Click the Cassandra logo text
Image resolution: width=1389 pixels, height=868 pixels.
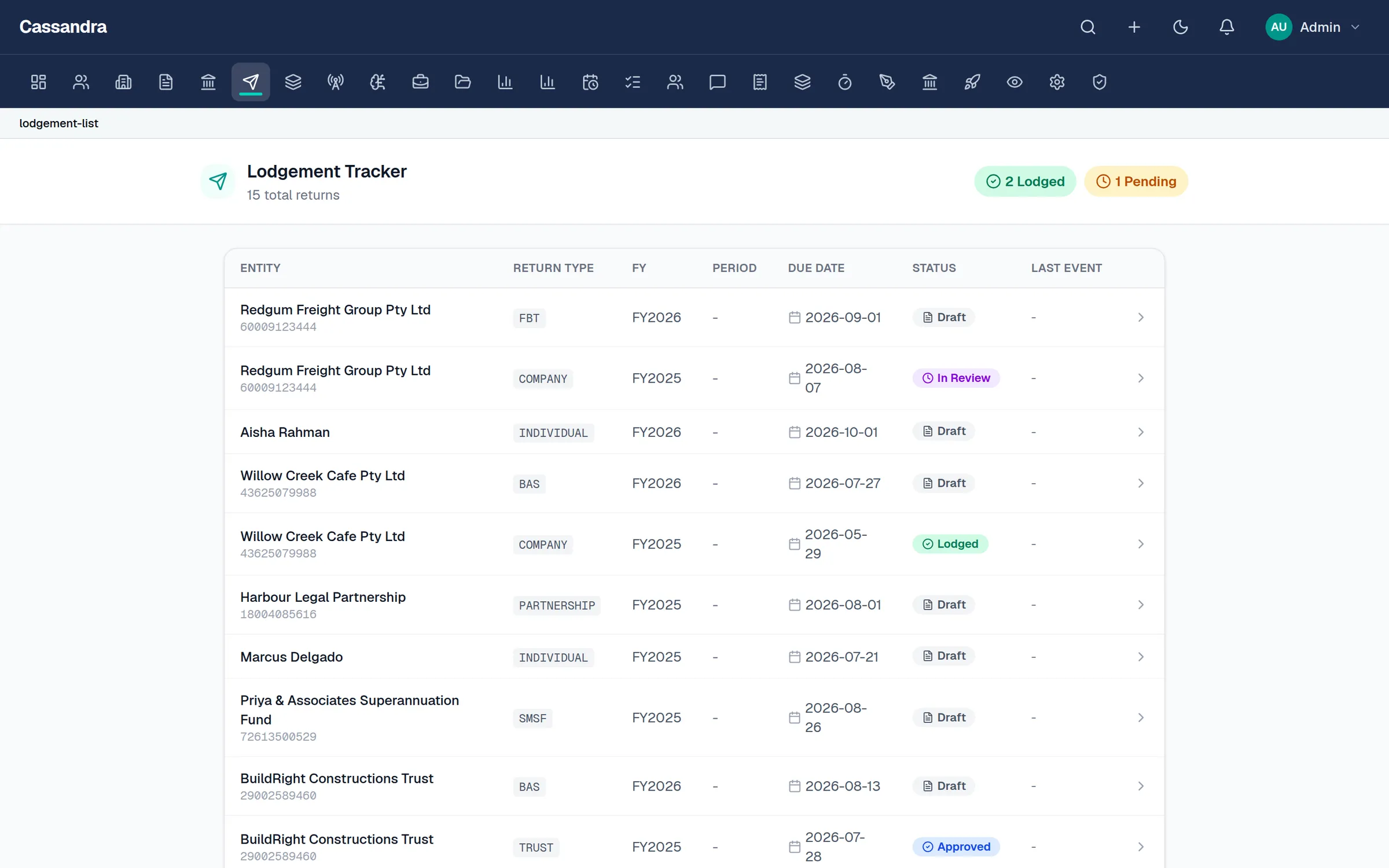click(x=63, y=27)
